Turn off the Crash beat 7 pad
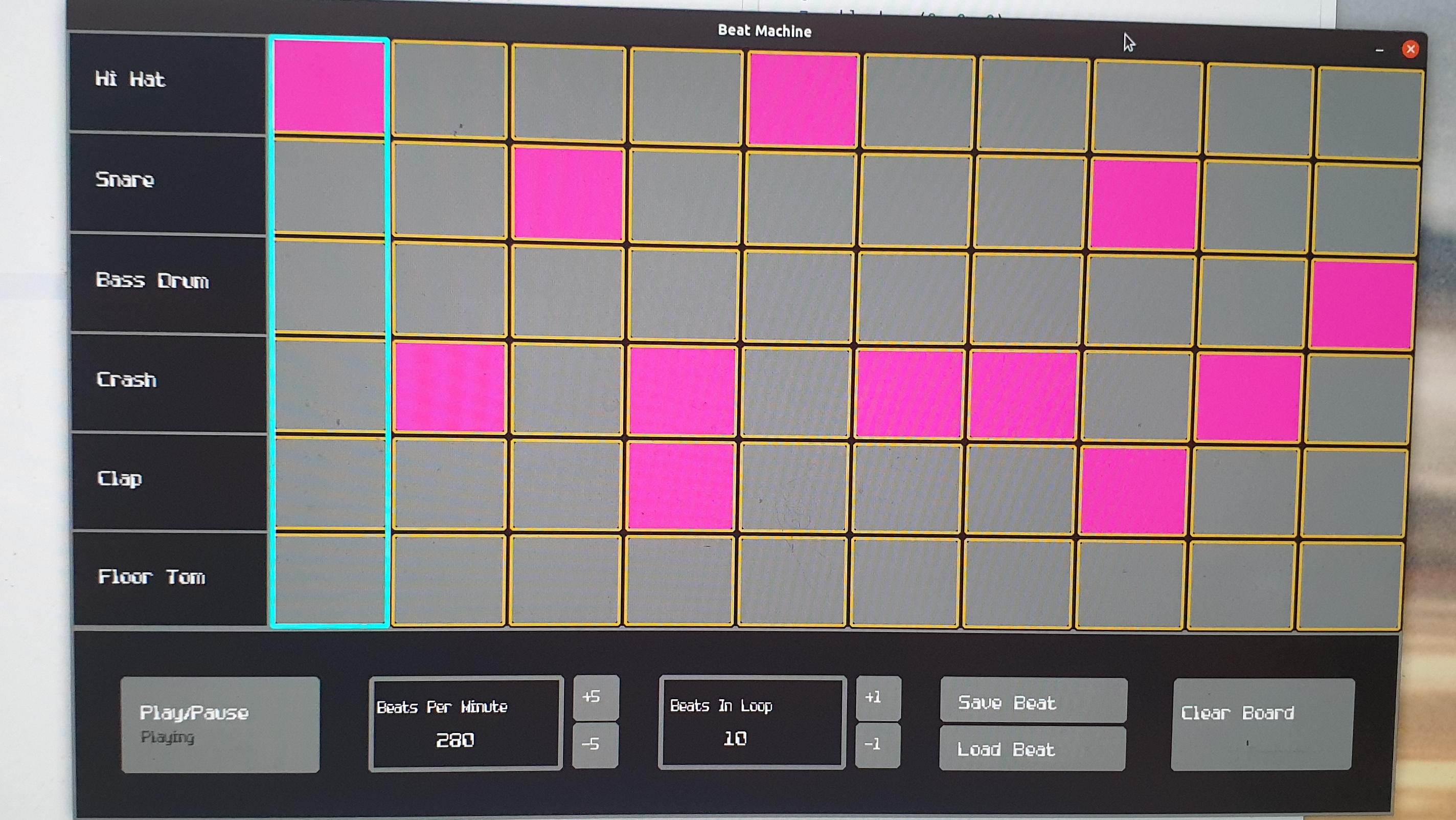Viewport: 1456px width, 820px height. 1022,395
